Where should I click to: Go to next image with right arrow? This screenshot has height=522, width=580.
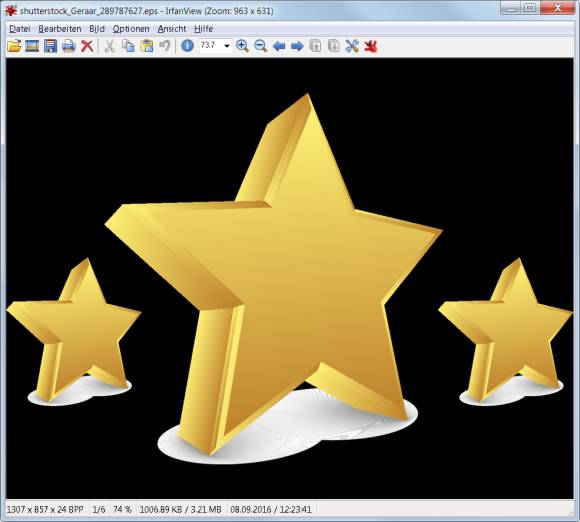(x=297, y=47)
